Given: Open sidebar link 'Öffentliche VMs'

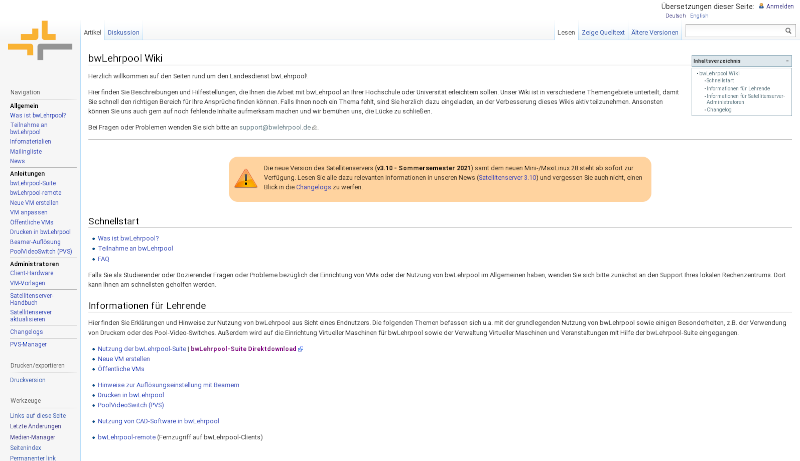Looking at the screenshot, I should (32, 222).
